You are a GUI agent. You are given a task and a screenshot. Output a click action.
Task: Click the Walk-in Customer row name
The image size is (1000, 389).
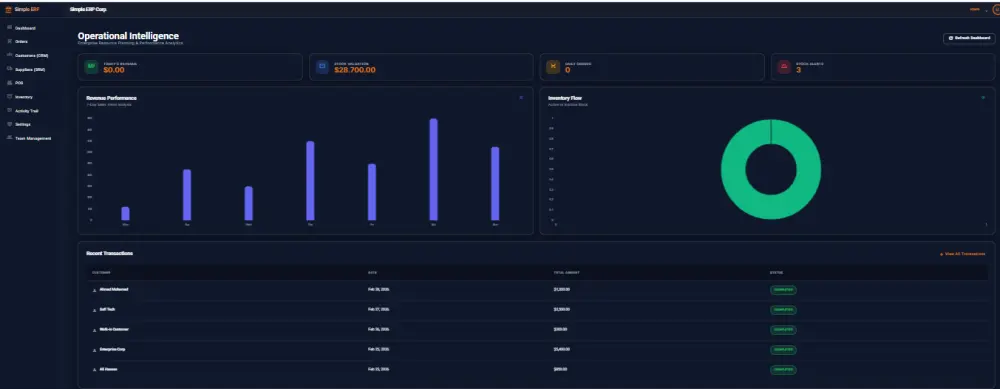114,329
